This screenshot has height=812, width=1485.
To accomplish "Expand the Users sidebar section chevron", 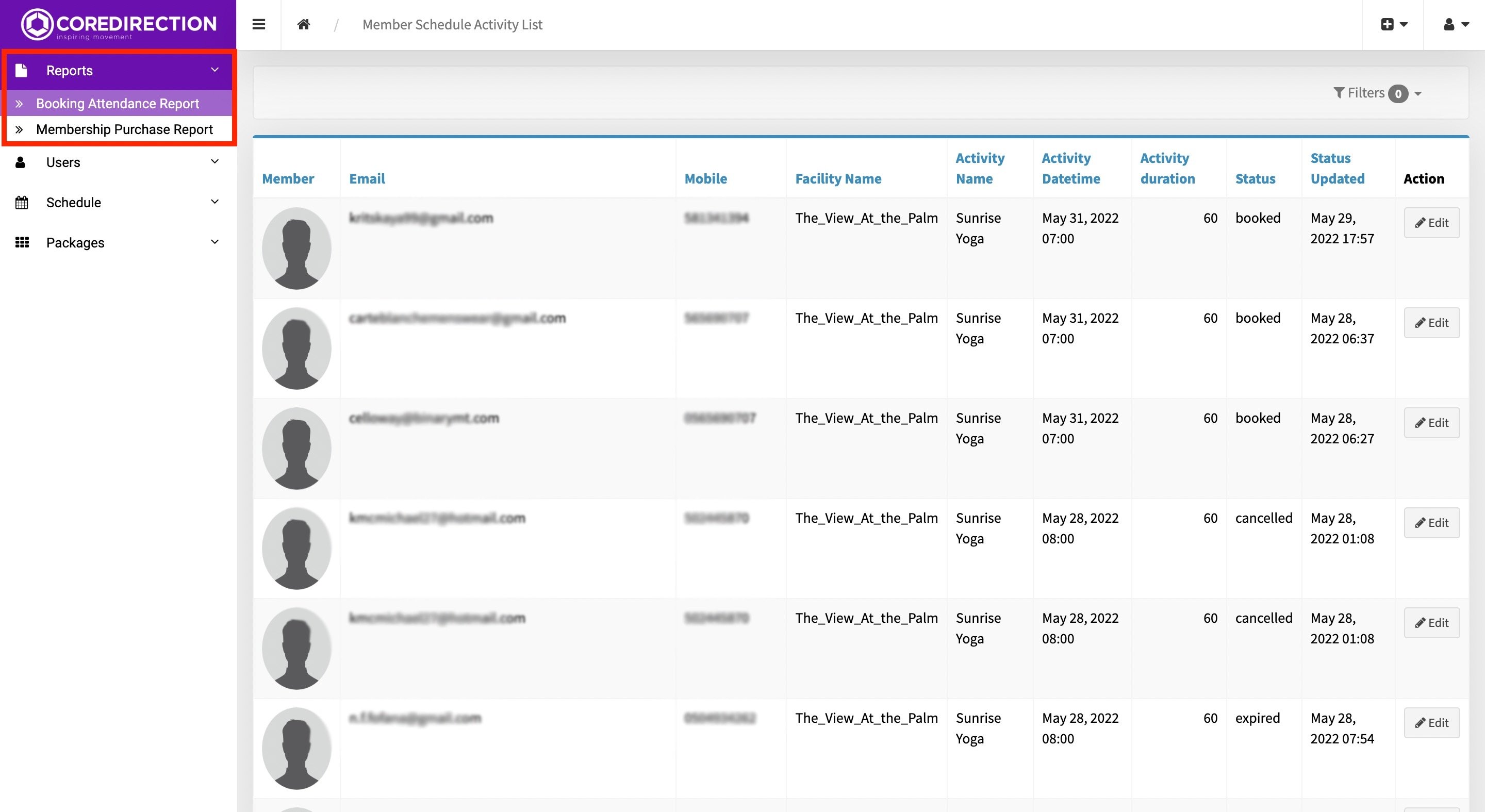I will pyautogui.click(x=215, y=162).
